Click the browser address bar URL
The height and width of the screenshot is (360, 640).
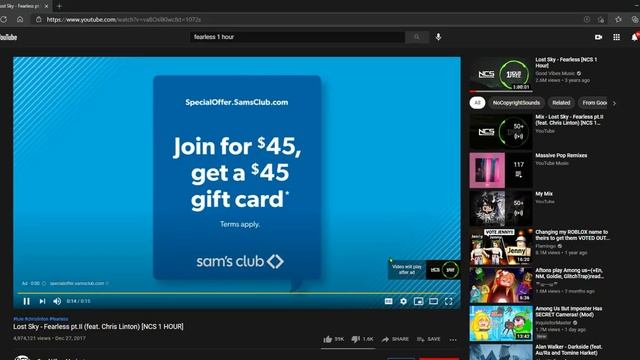[124, 20]
